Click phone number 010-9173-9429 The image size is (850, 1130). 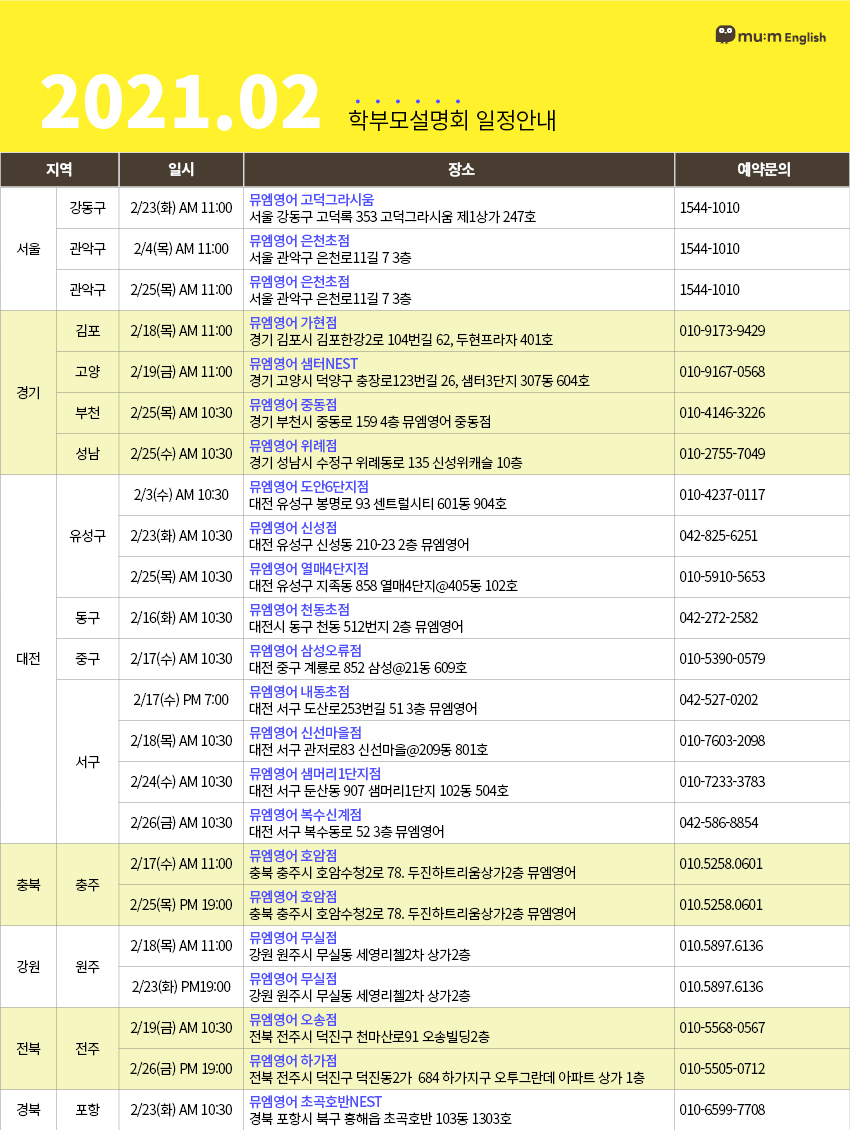click(x=722, y=332)
